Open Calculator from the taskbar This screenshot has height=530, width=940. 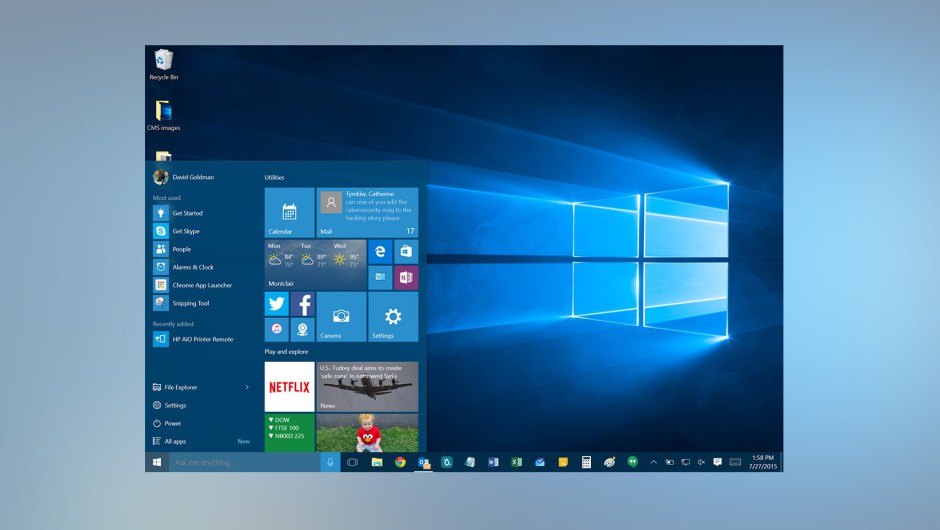click(586, 462)
